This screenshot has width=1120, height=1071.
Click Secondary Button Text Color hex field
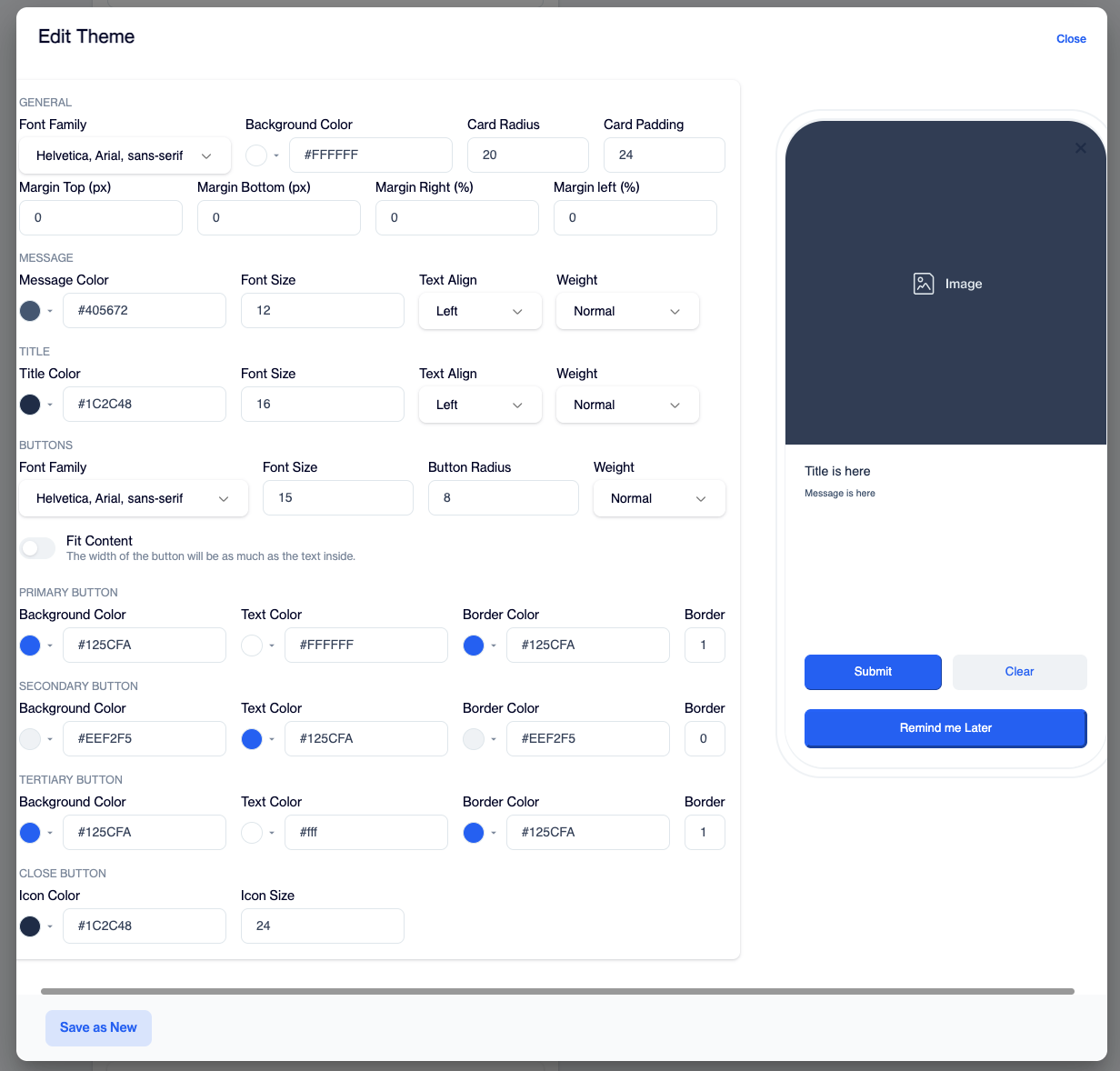click(x=366, y=739)
